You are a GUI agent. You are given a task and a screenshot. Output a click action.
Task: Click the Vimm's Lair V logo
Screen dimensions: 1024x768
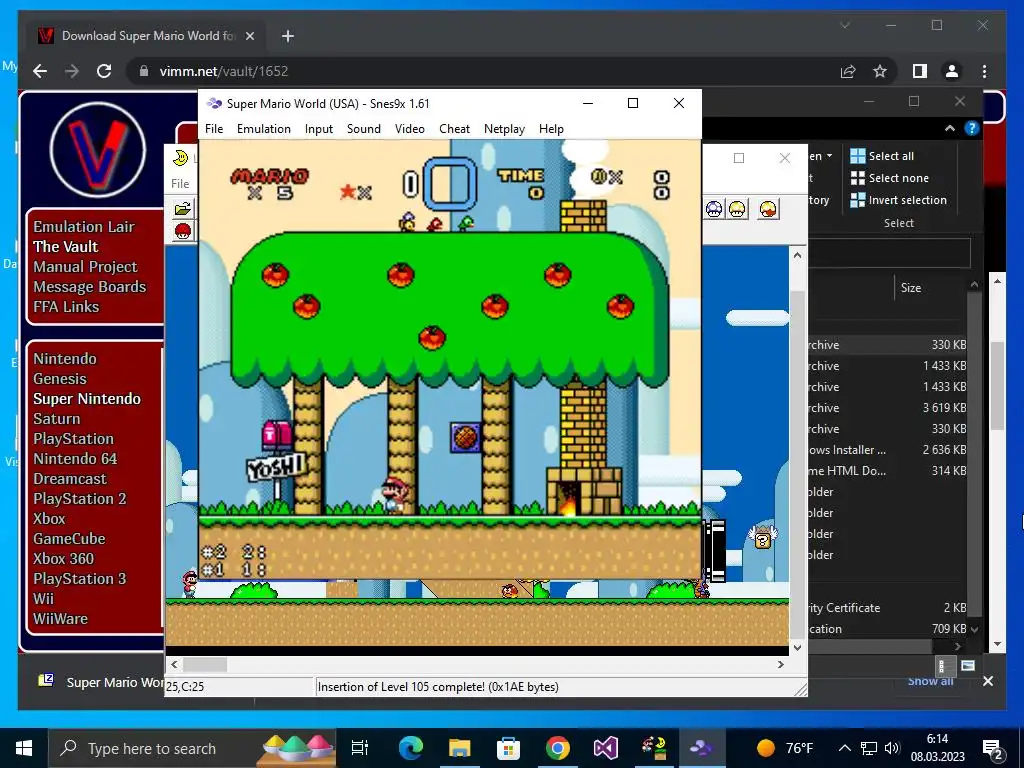[x=98, y=150]
